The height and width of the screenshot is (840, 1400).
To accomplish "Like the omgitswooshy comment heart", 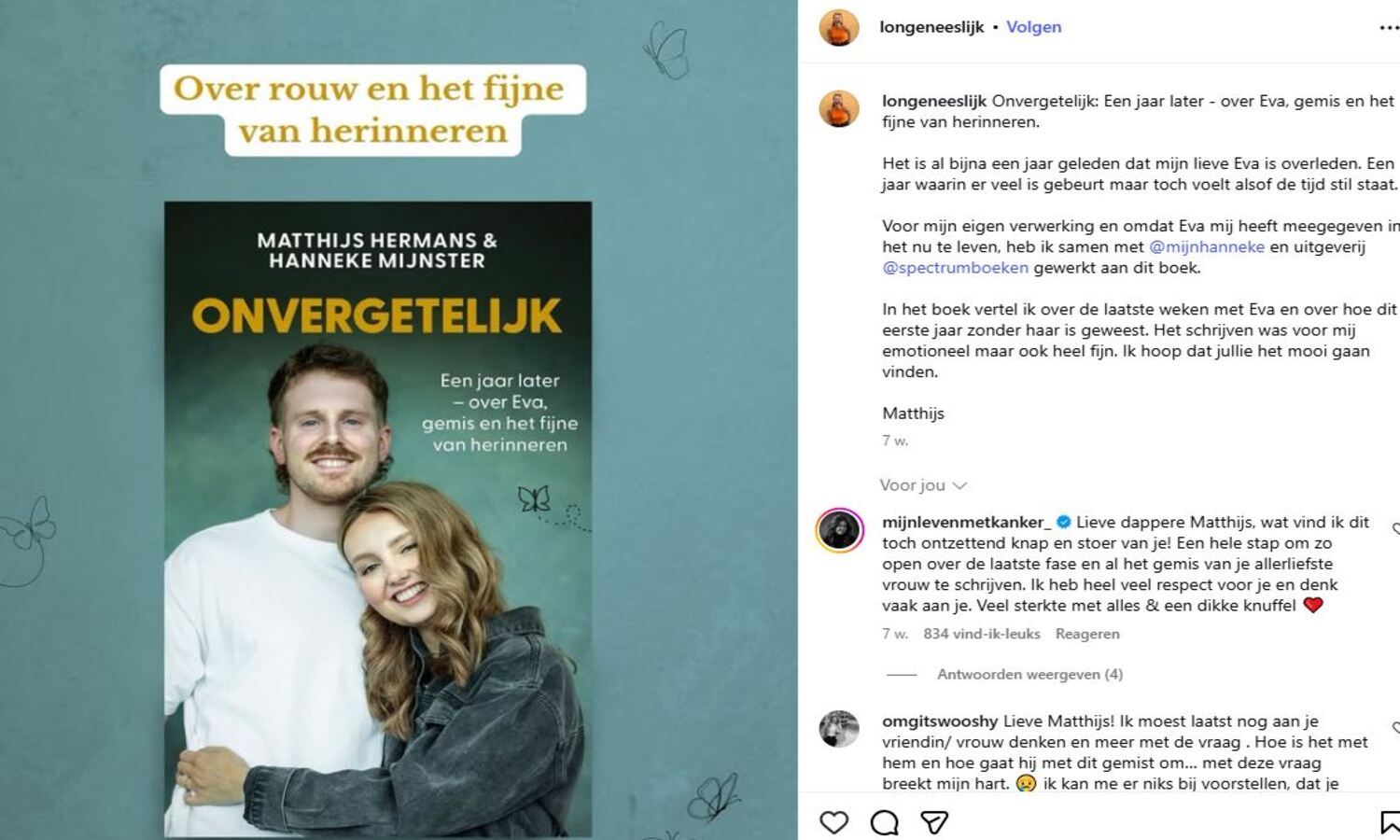I will point(1396,728).
